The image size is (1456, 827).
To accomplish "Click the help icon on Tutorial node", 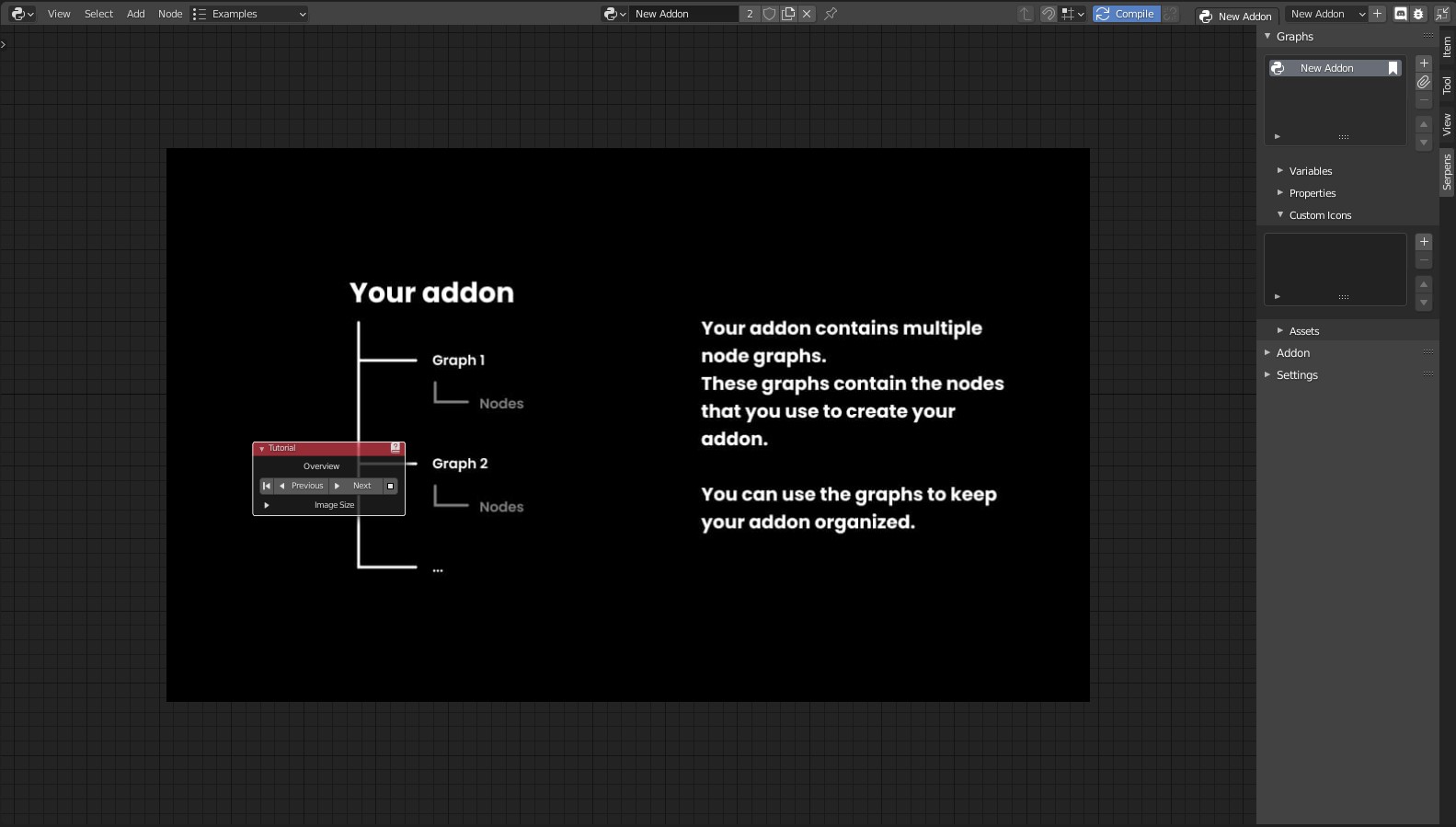I will pos(396,448).
